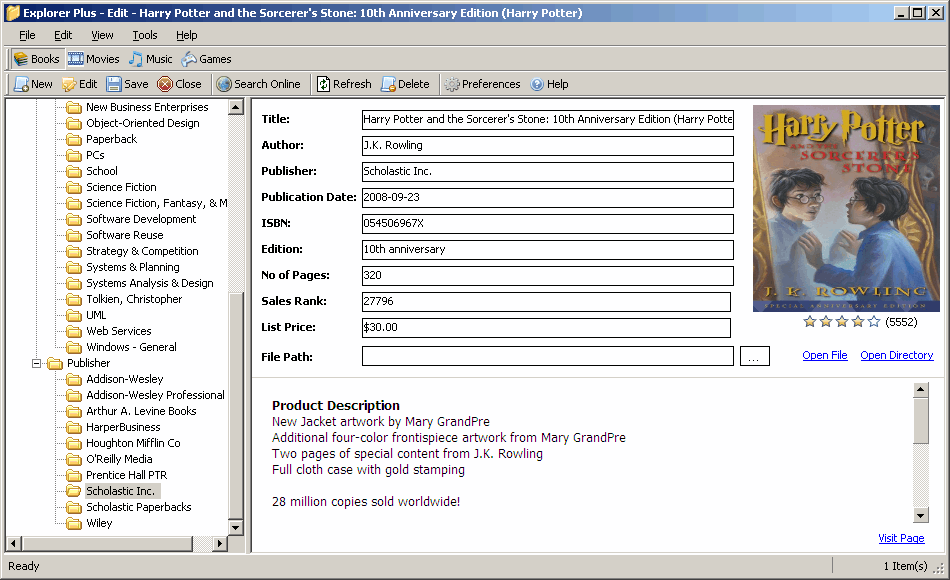
Task: Delete the current book entry
Action: [x=405, y=84]
